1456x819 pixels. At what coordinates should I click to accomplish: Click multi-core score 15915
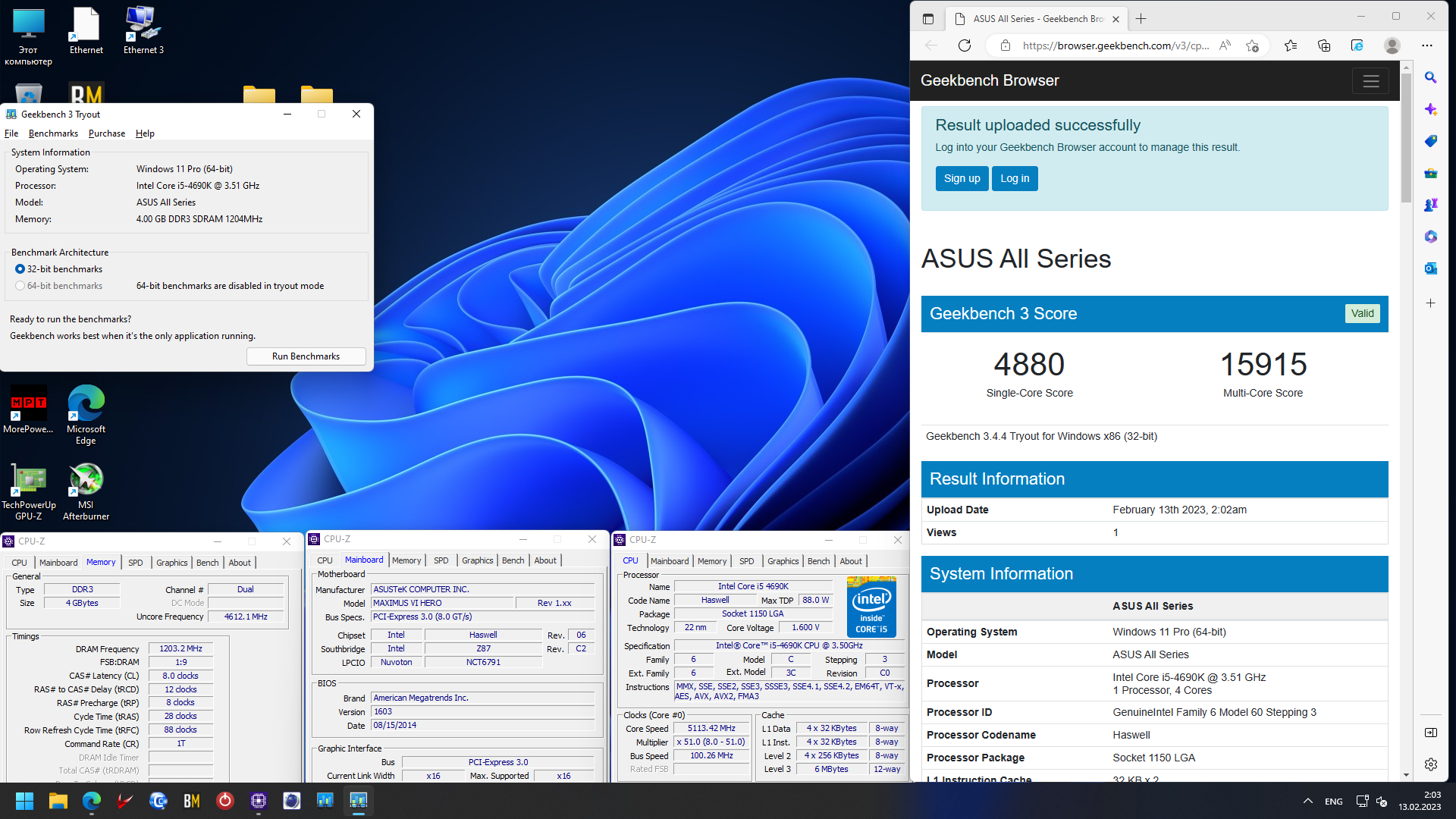1263,365
